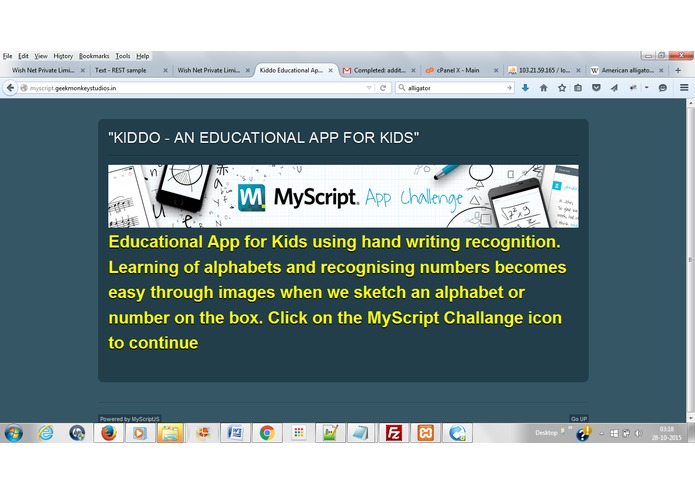The image size is (695, 494).
Task: Click the search box containing alligator
Action: coord(454,88)
